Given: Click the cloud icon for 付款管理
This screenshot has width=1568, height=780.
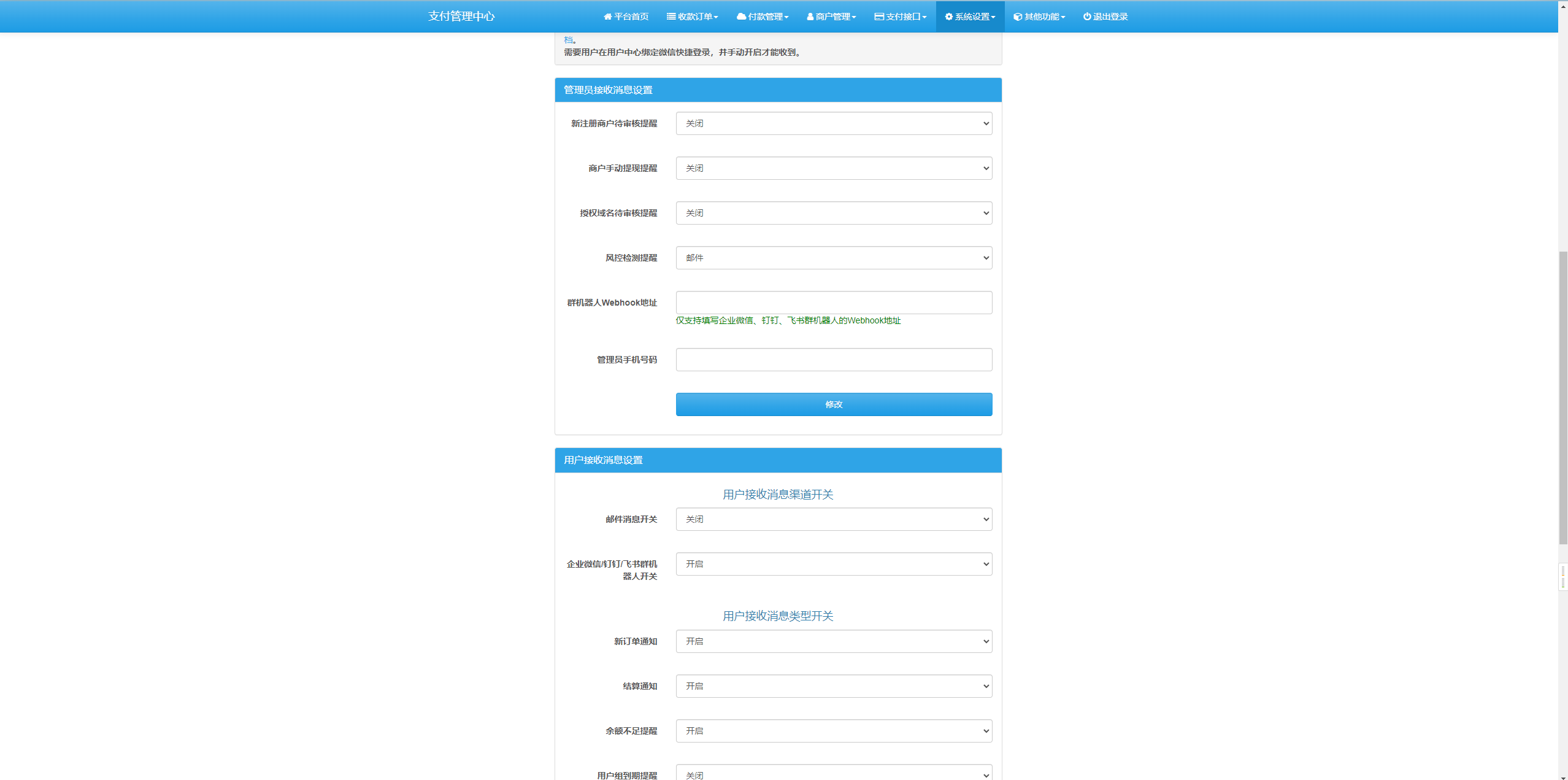Looking at the screenshot, I should [x=741, y=17].
